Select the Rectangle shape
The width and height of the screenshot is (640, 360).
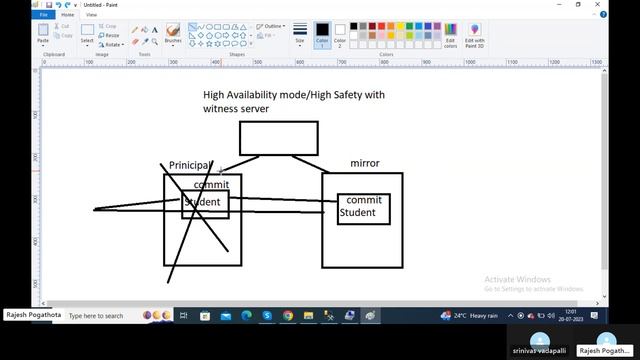[218, 27]
